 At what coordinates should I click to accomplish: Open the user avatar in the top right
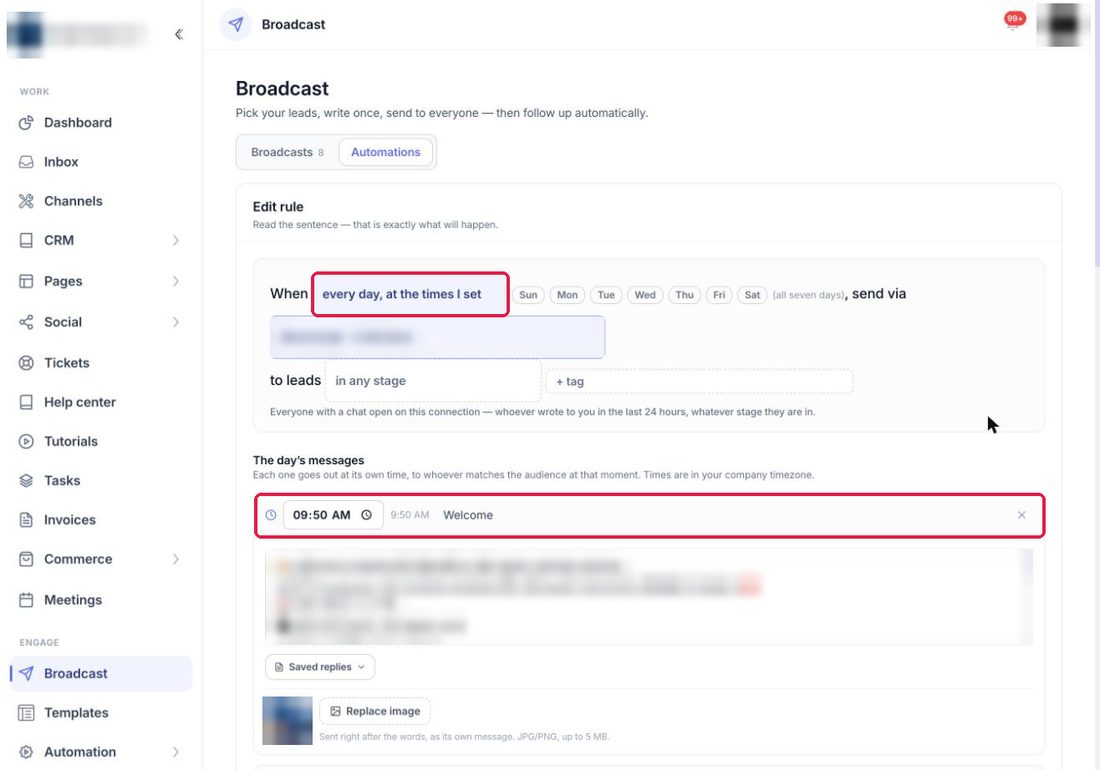pyautogui.click(x=1064, y=25)
